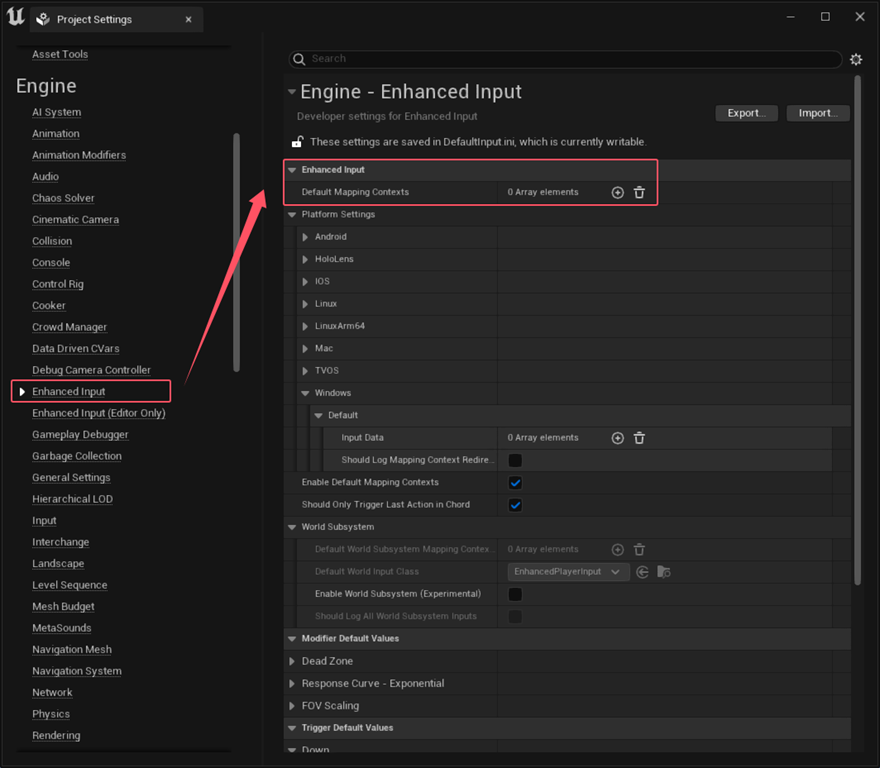Open Cinematic Camera settings
This screenshot has height=768, width=880.
tap(75, 220)
